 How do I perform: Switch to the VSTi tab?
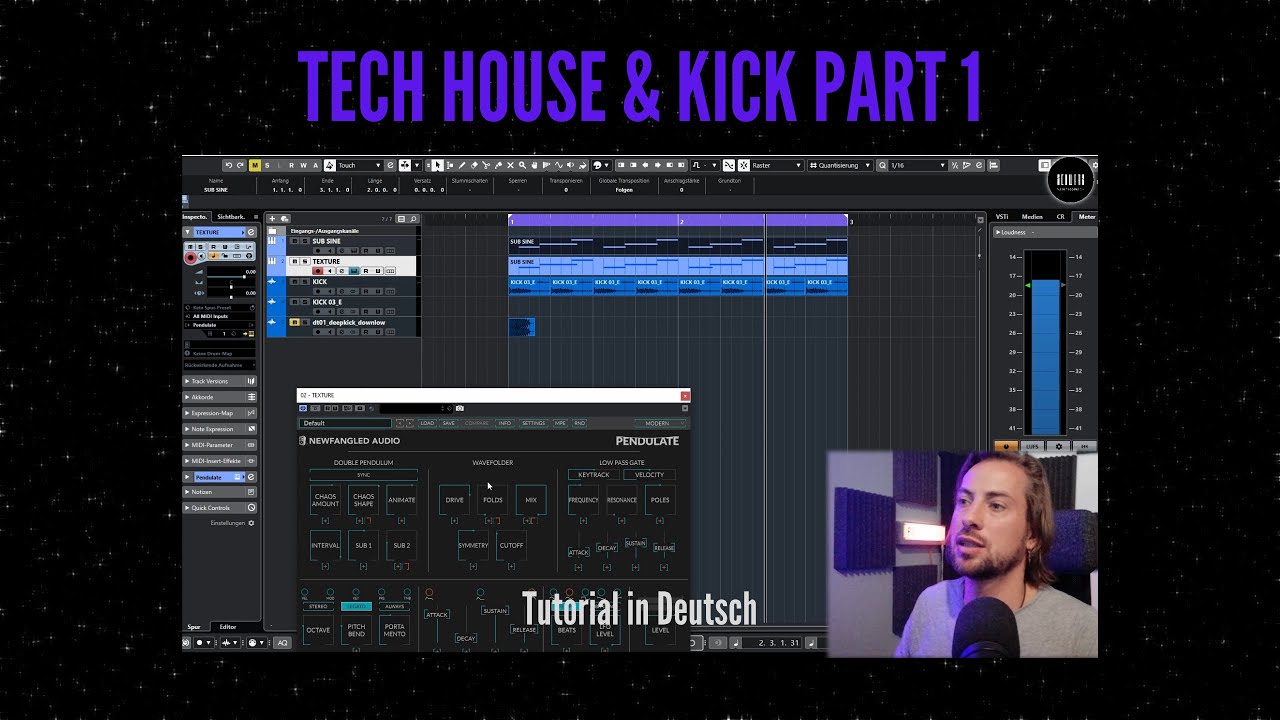(1002, 216)
